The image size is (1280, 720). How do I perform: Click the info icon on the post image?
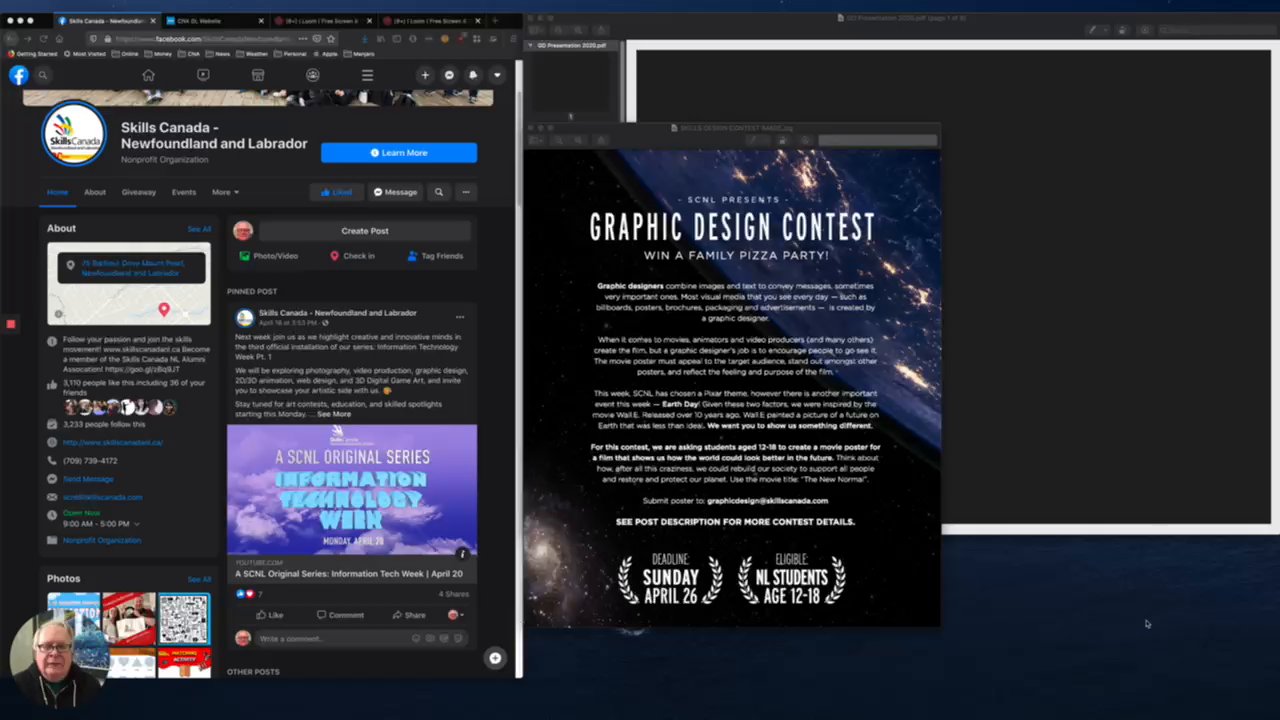tap(462, 553)
